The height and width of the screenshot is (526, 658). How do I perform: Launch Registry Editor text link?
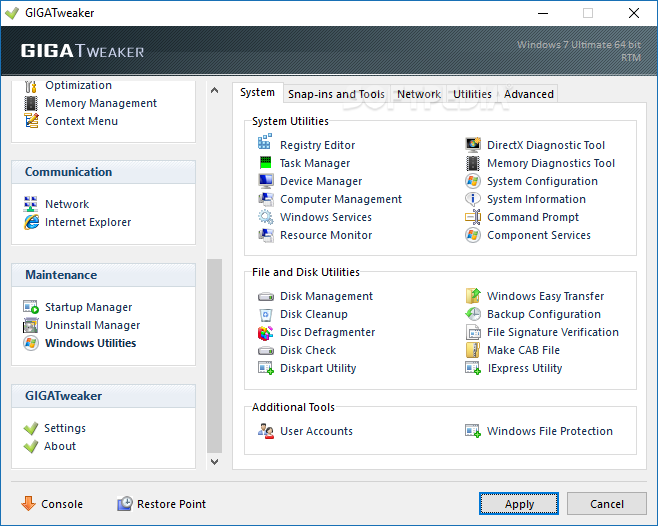click(318, 145)
